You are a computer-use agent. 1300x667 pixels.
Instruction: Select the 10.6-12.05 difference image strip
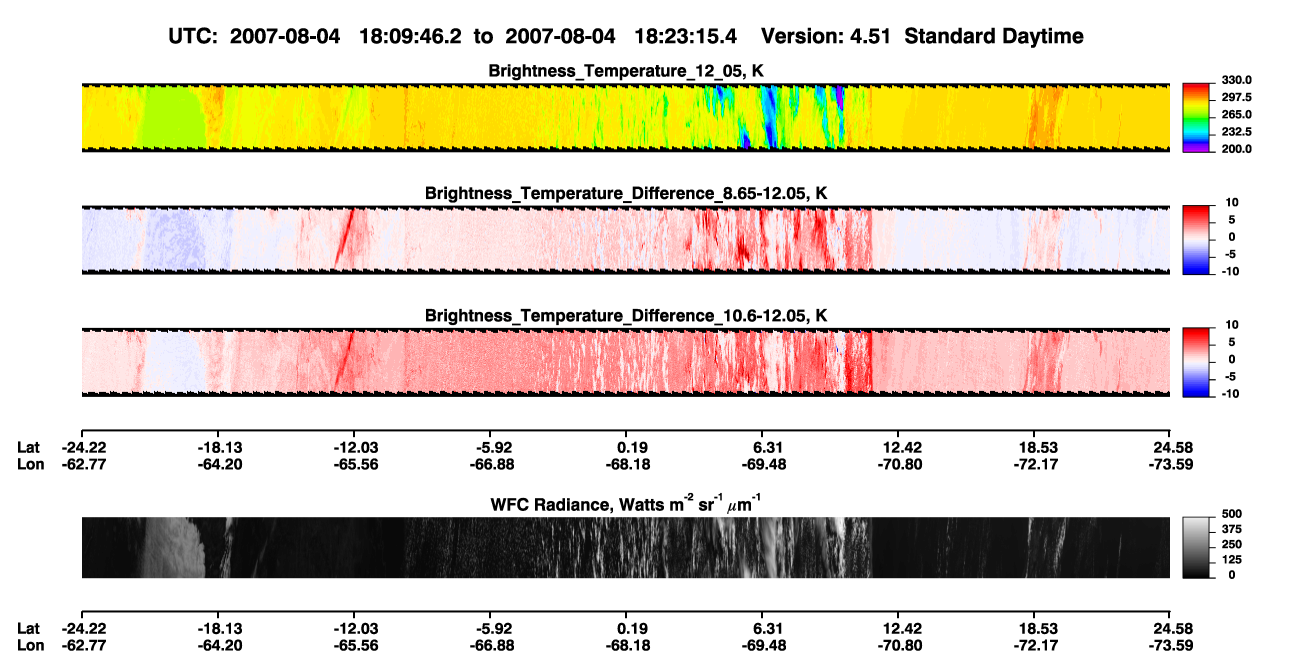click(626, 361)
